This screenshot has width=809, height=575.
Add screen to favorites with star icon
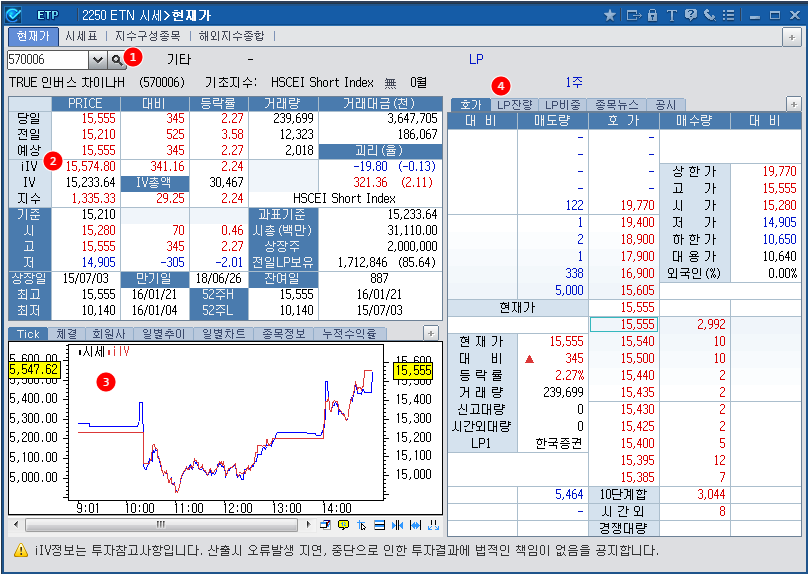pos(610,15)
